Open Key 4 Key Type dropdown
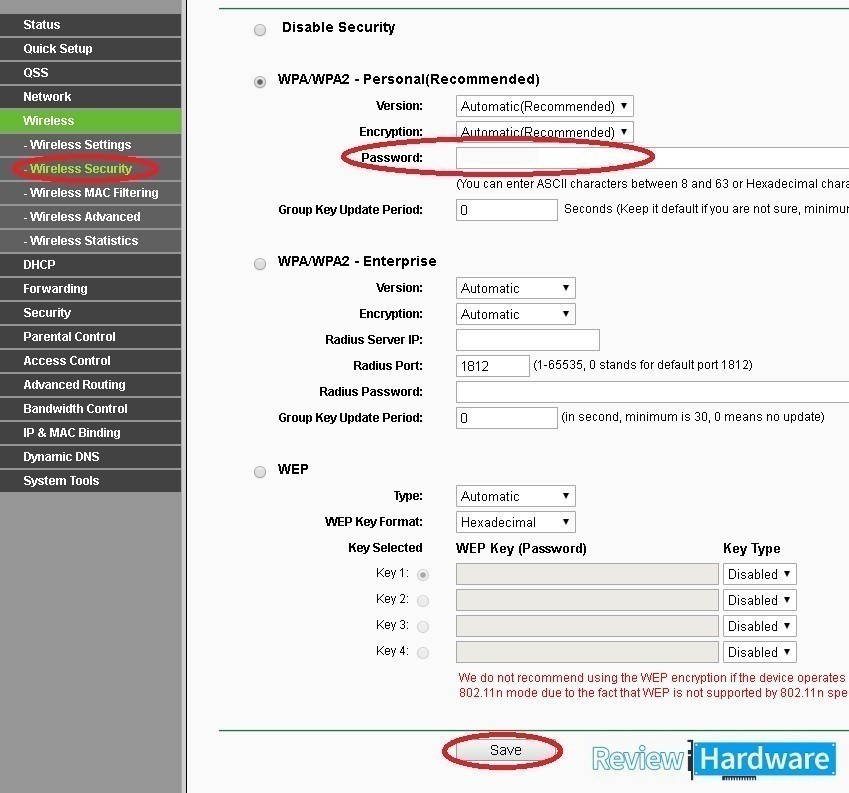 (x=760, y=652)
